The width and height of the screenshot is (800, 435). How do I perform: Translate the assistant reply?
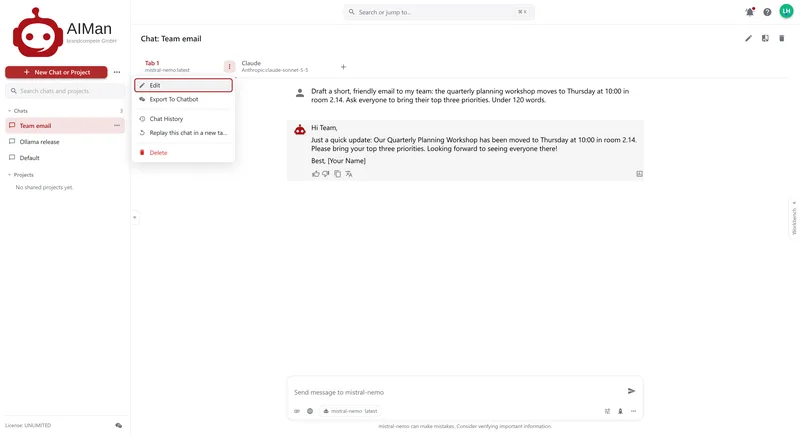(x=349, y=174)
